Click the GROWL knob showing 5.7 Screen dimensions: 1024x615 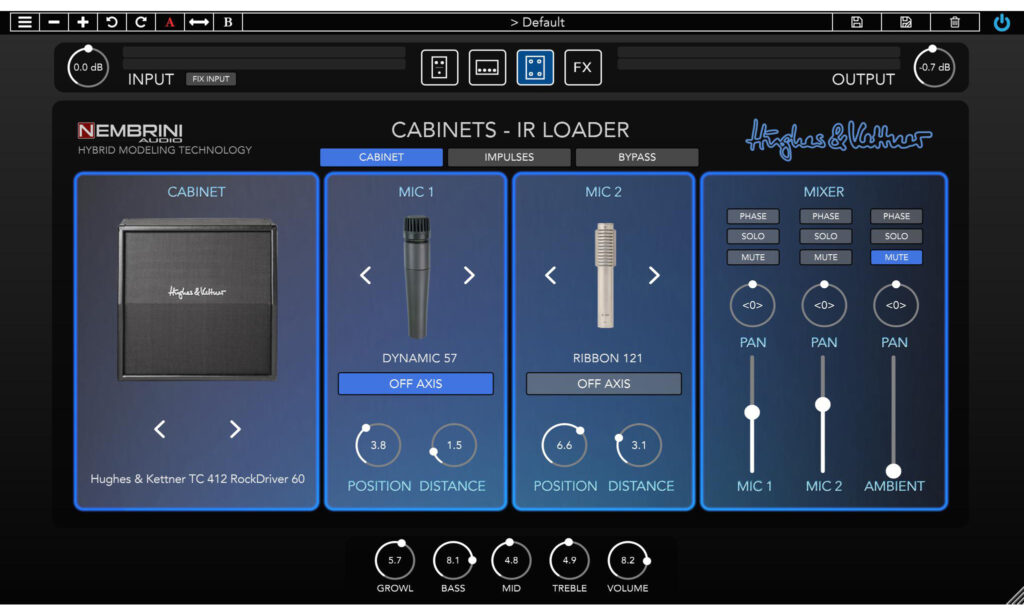click(394, 560)
